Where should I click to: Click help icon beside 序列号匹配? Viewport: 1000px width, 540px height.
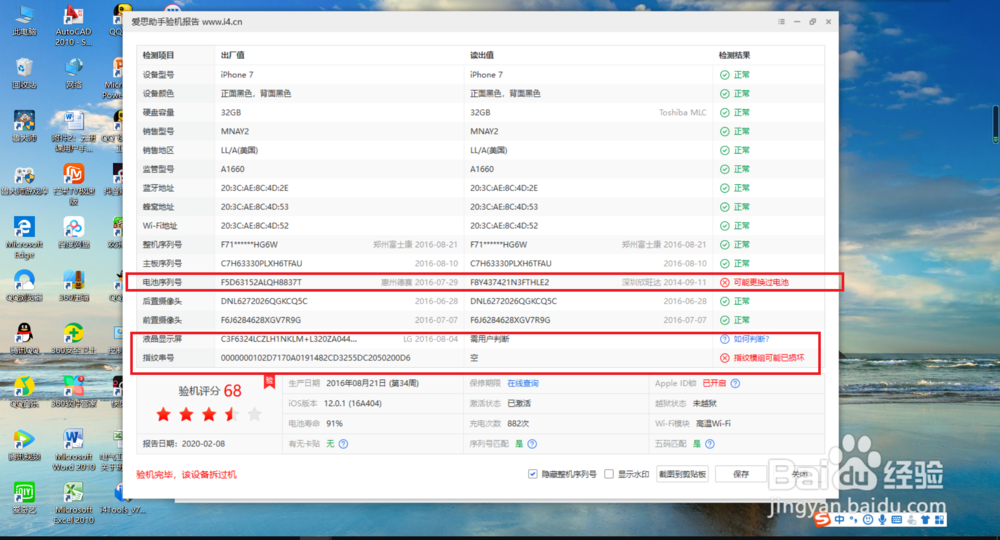click(532, 444)
